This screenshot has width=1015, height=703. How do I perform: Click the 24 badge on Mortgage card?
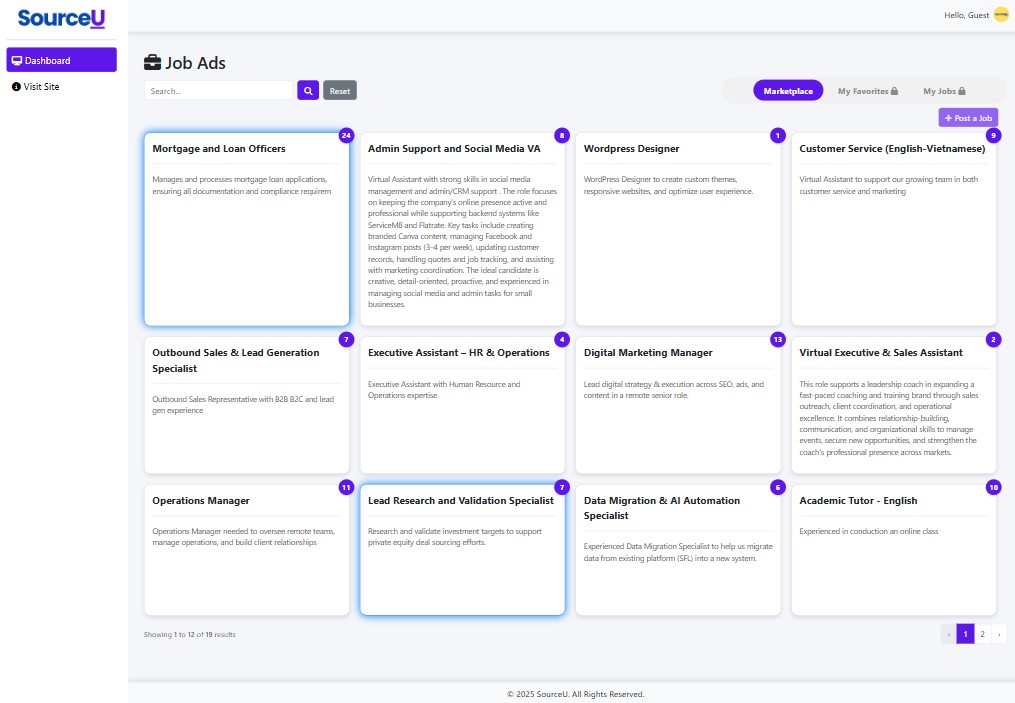346,135
